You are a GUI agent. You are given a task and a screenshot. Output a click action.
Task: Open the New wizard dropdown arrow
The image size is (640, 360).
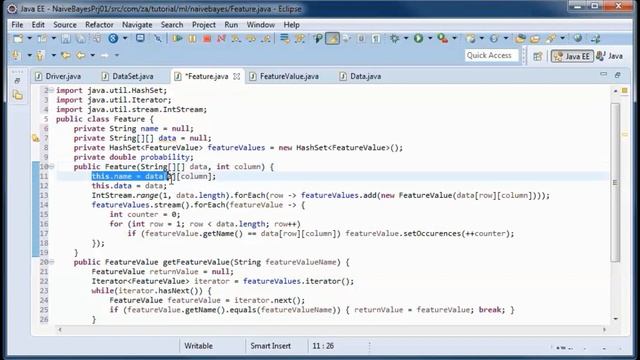click(29, 39)
